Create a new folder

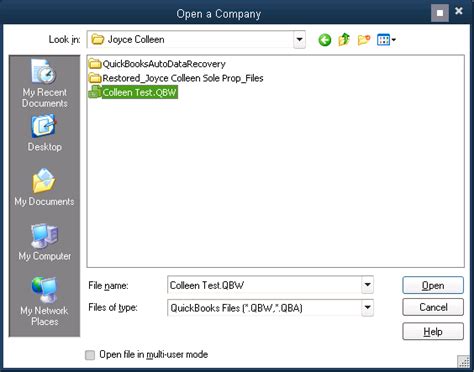click(x=364, y=40)
